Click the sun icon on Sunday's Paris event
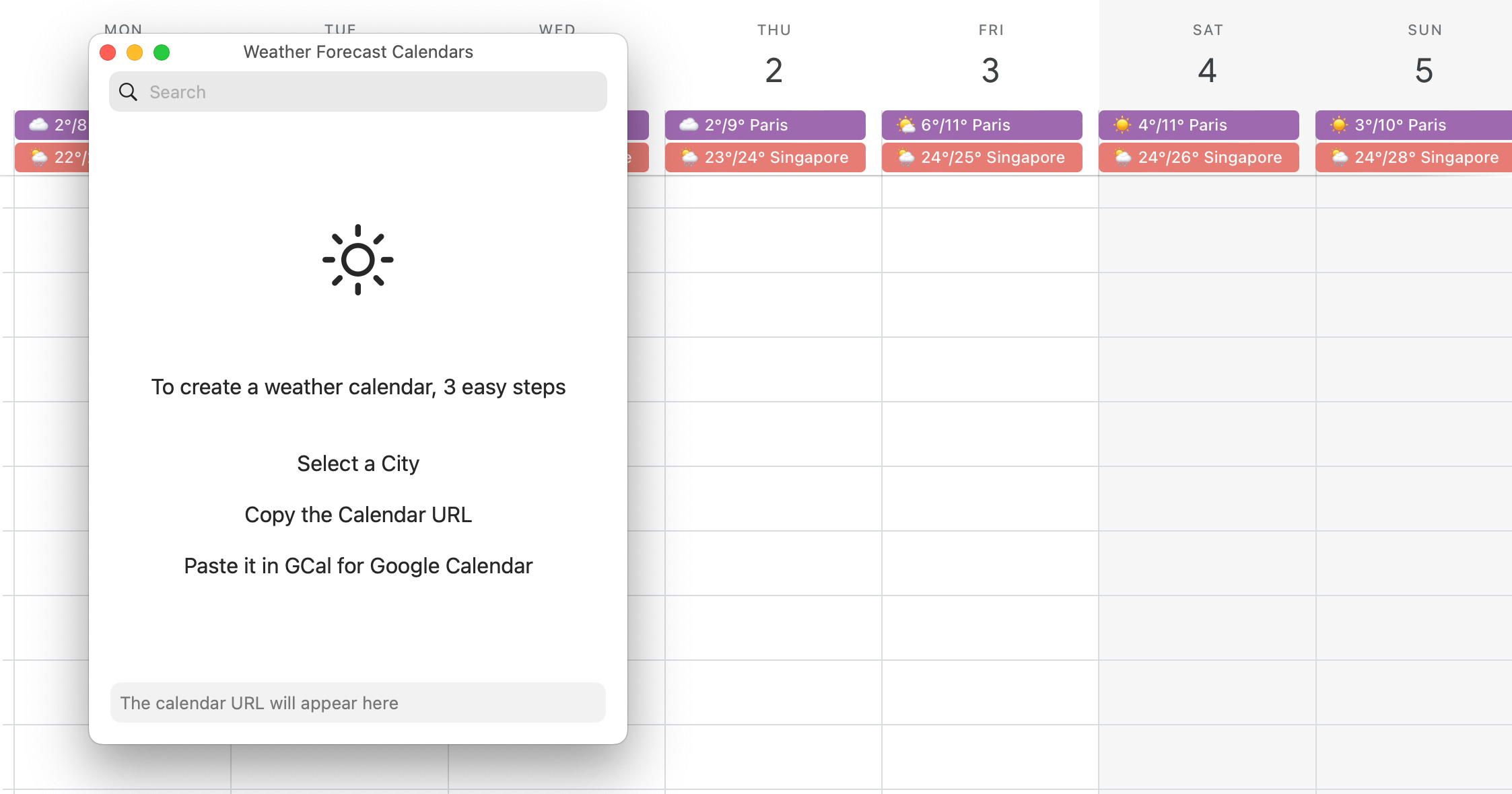Viewport: 1512px width, 794px height. [1339, 124]
